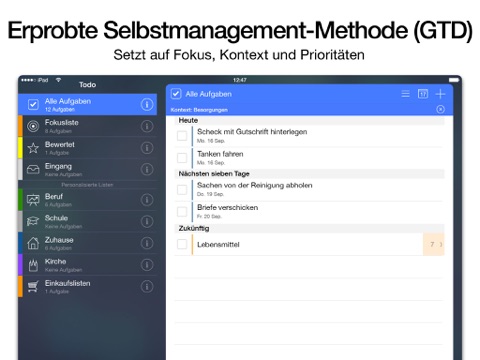Click the Eingang inbox tray icon
The height and width of the screenshot is (360, 480).
coord(33,170)
